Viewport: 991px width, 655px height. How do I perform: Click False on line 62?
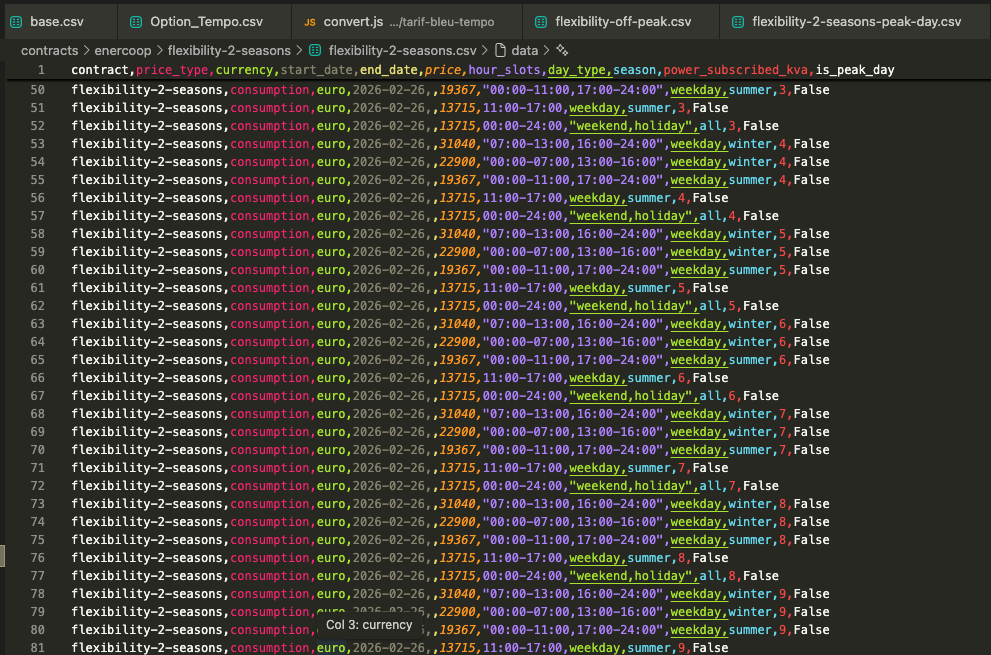pos(761,306)
